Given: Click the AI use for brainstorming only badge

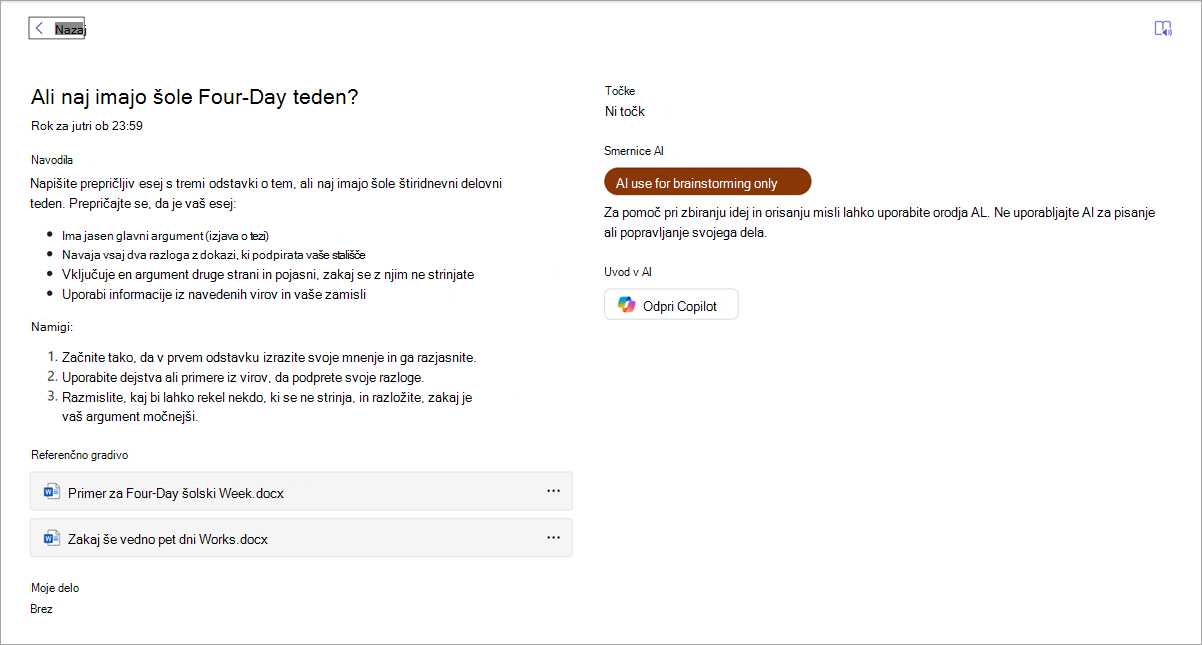Looking at the screenshot, I should tap(708, 182).
